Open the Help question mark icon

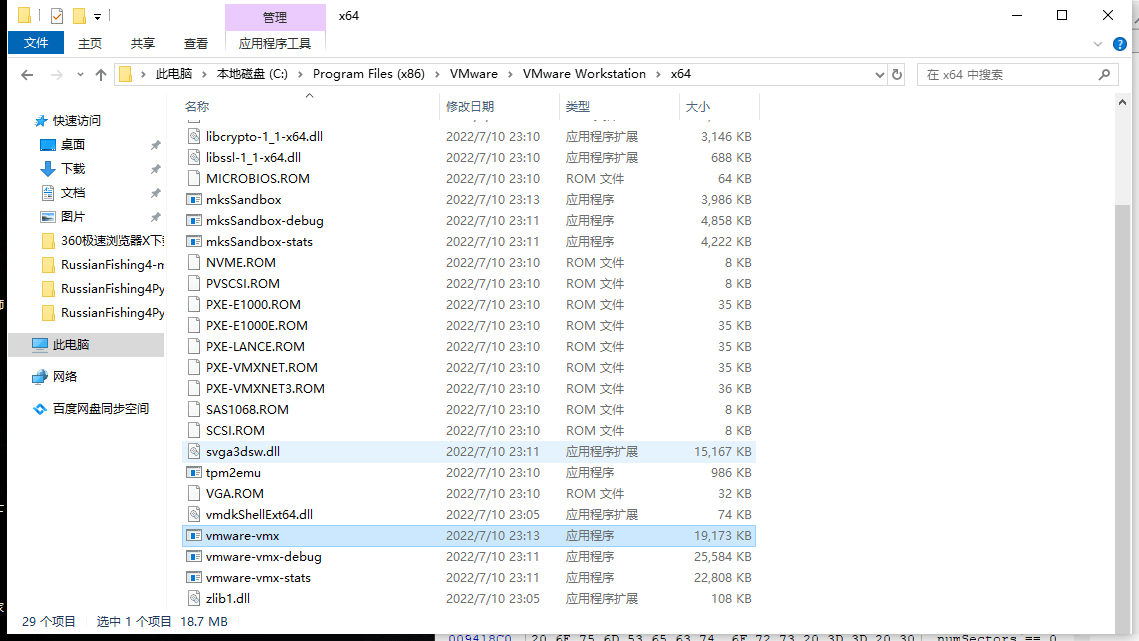pos(1119,44)
